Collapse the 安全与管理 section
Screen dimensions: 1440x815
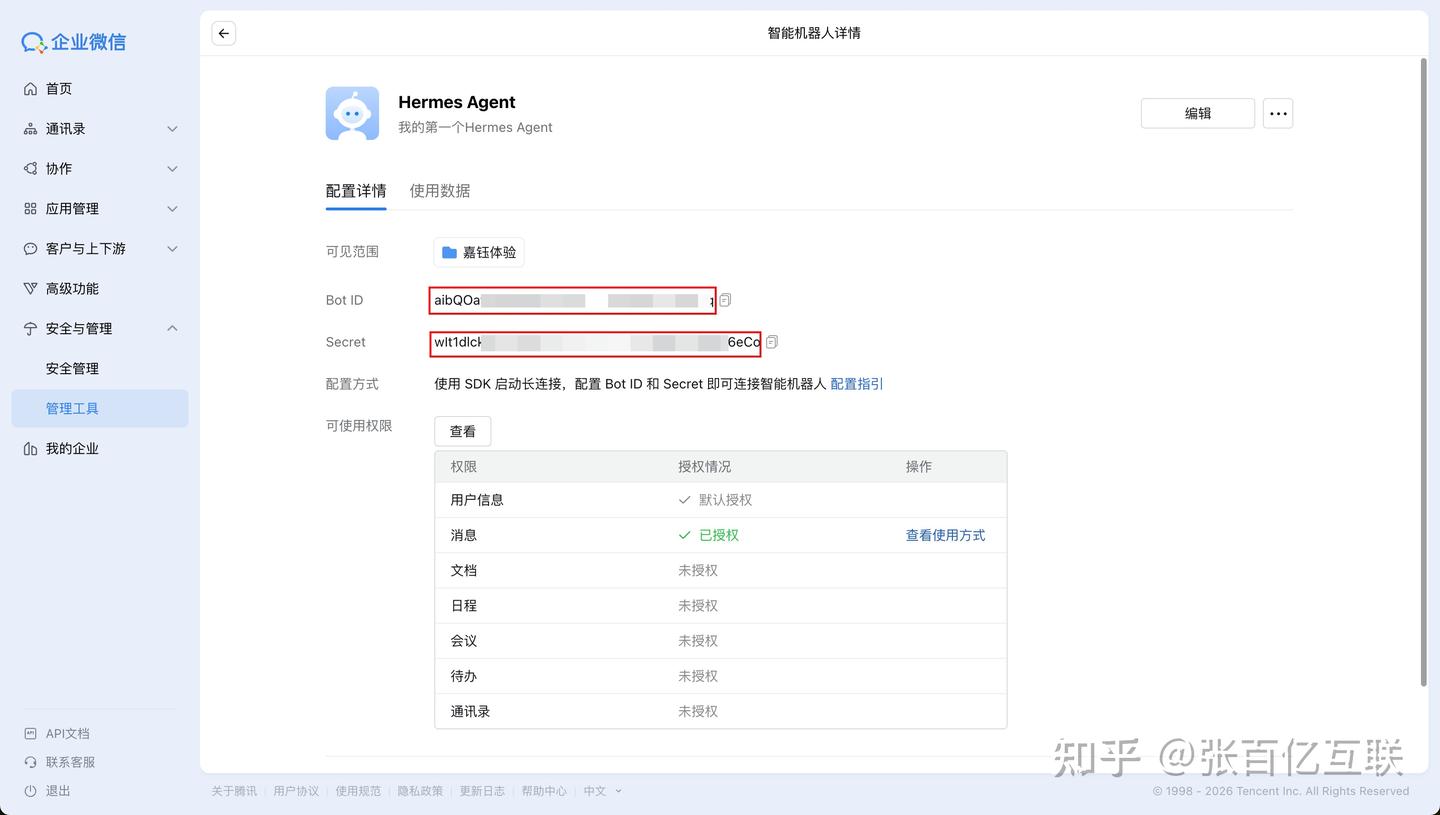click(171, 328)
